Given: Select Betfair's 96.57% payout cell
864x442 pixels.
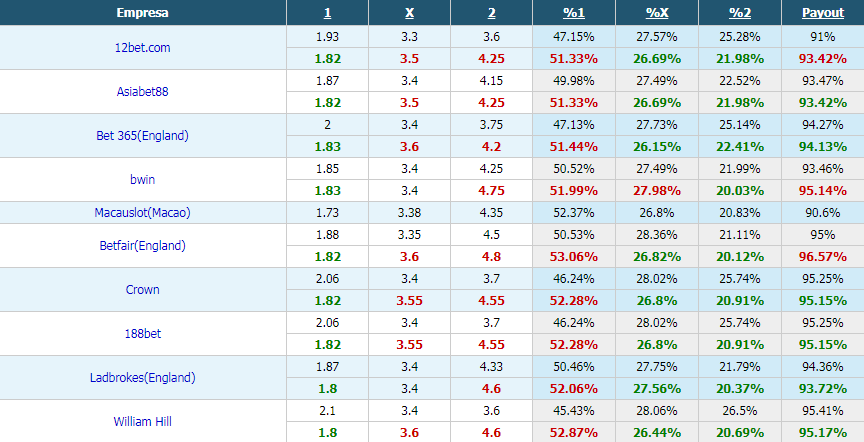Looking at the screenshot, I should point(823,257).
